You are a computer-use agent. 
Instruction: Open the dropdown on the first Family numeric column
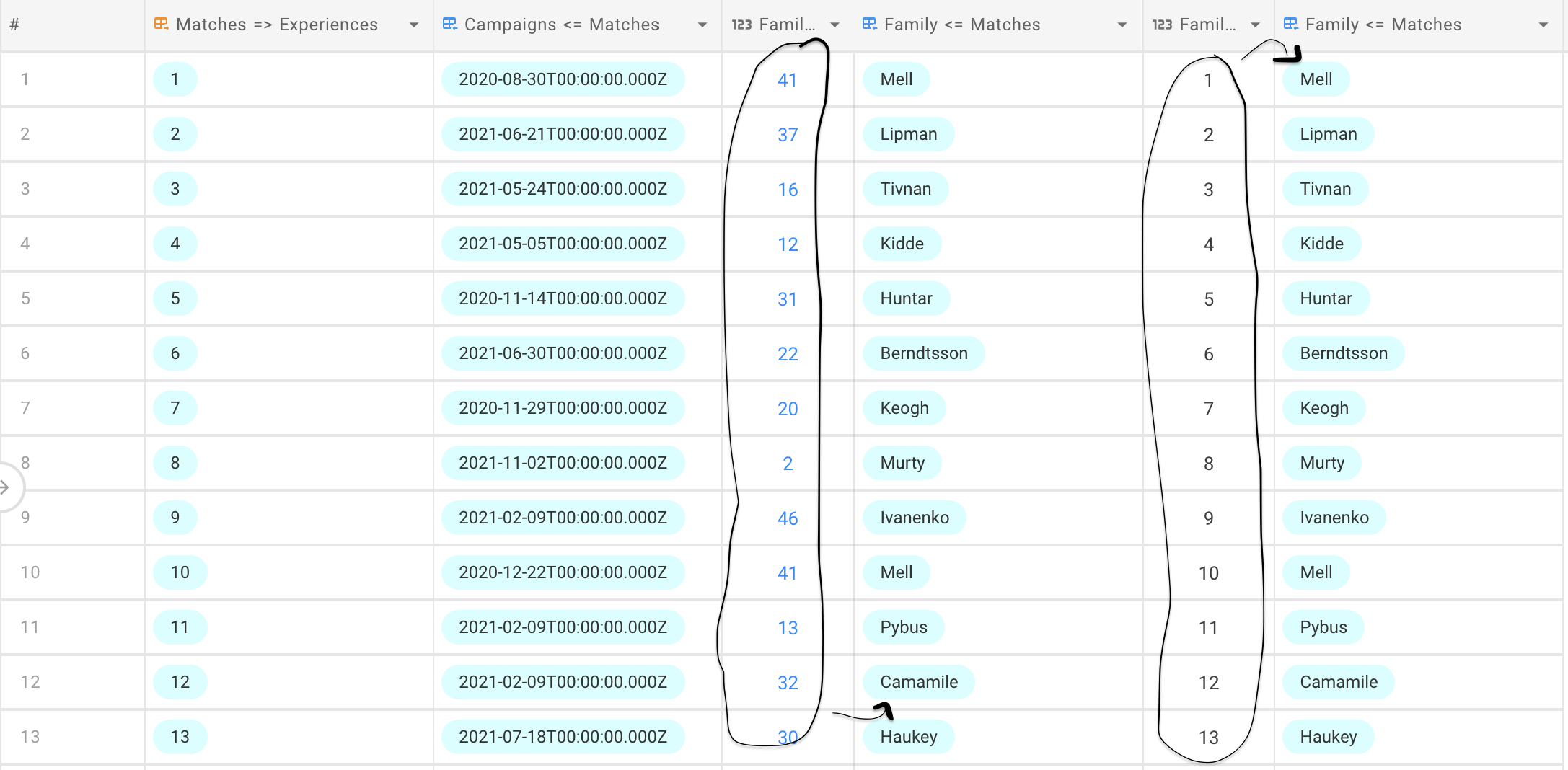(x=834, y=24)
